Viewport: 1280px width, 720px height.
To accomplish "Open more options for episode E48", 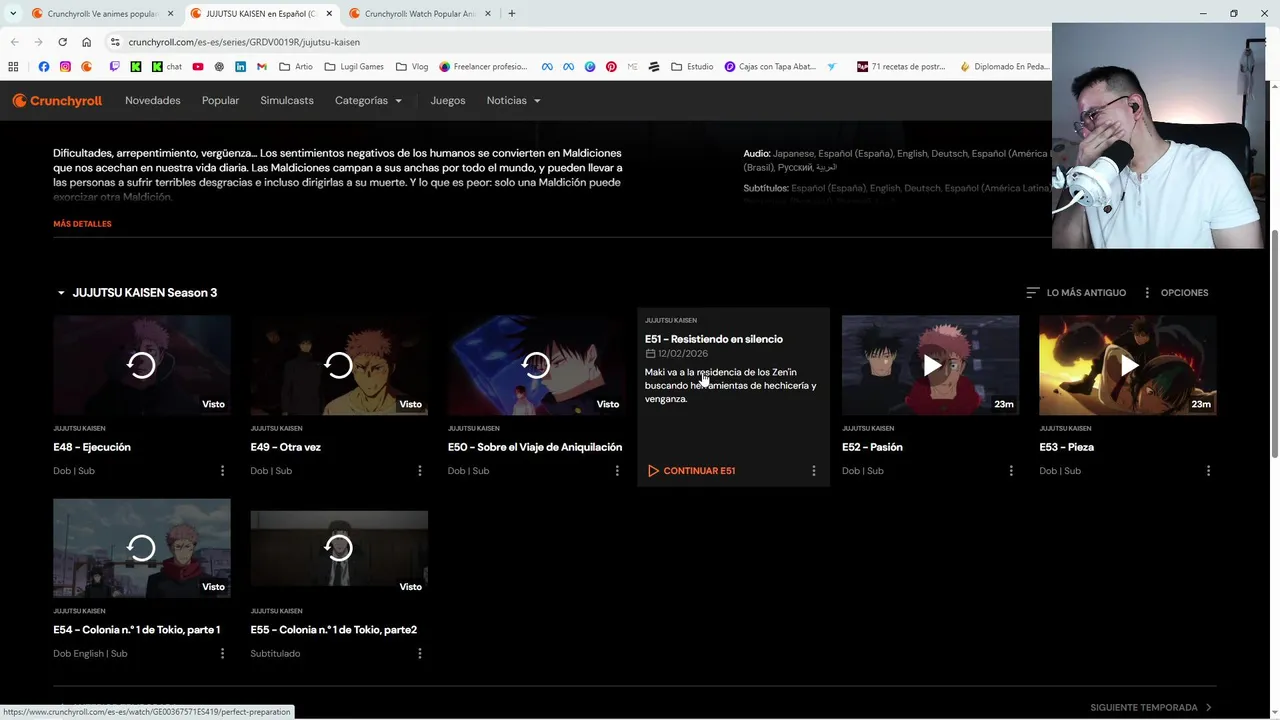I will [222, 471].
